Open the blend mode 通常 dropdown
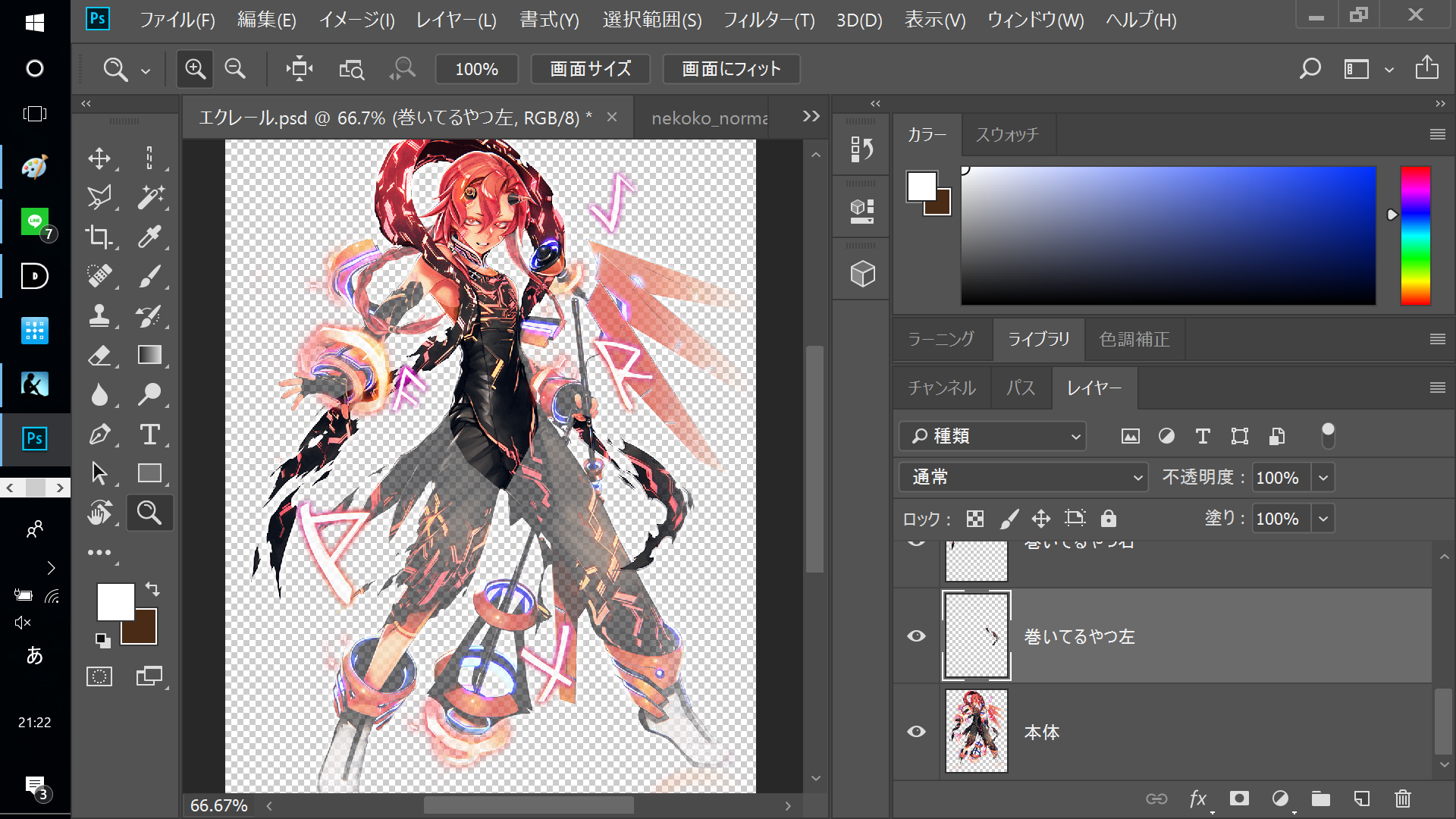The height and width of the screenshot is (819, 1456). (x=1023, y=477)
